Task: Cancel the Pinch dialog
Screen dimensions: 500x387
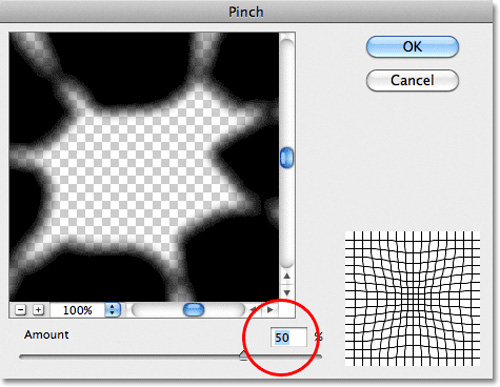Action: tap(412, 80)
